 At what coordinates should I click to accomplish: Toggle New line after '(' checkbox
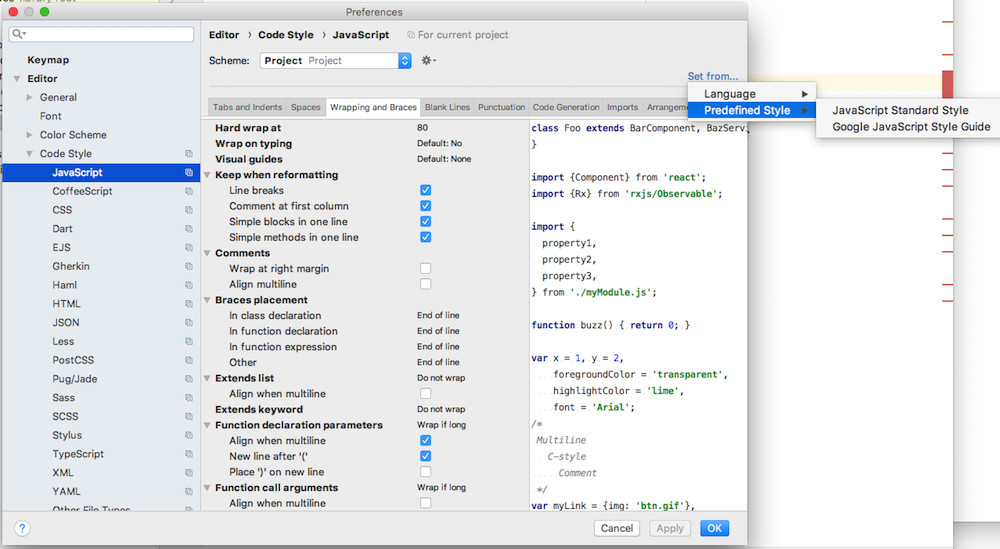(425, 456)
